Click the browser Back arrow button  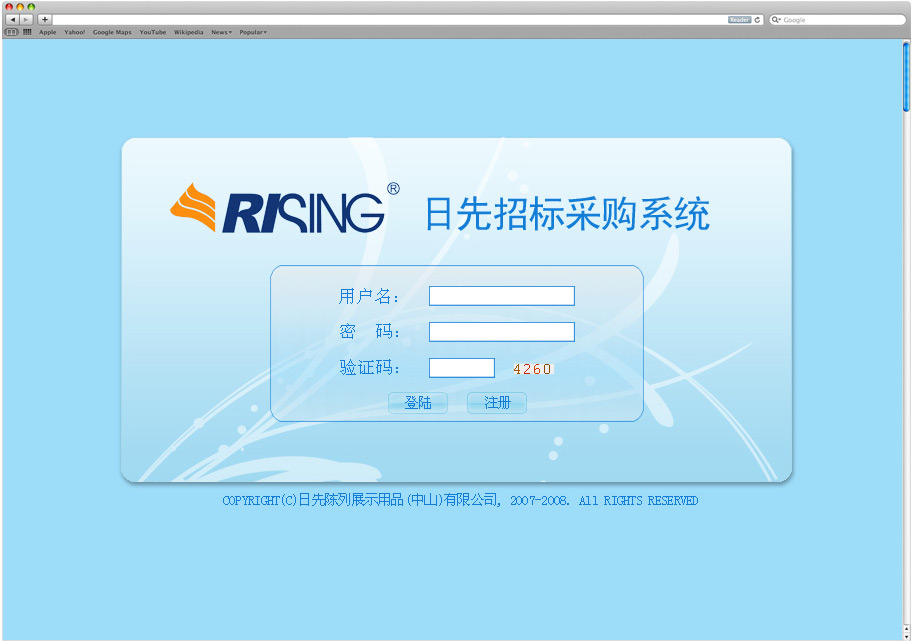12,20
